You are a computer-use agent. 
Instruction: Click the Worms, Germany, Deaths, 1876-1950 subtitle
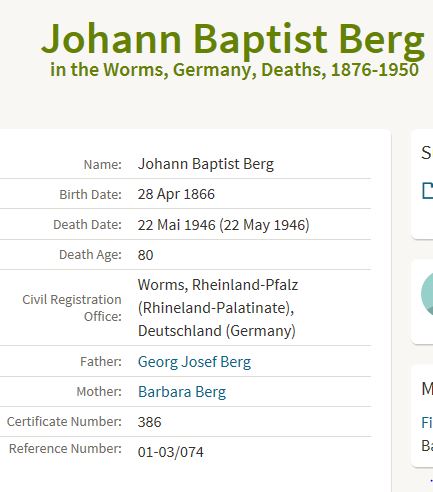[x=234, y=70]
